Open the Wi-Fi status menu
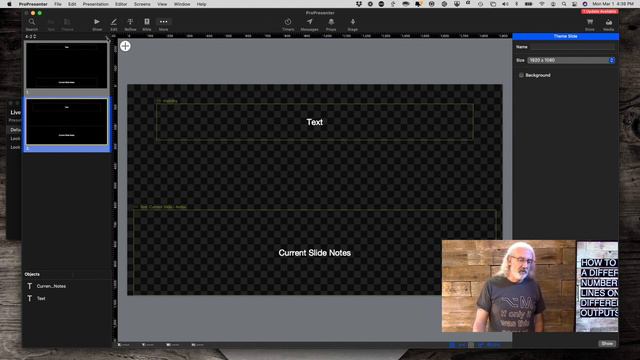 (542, 4)
